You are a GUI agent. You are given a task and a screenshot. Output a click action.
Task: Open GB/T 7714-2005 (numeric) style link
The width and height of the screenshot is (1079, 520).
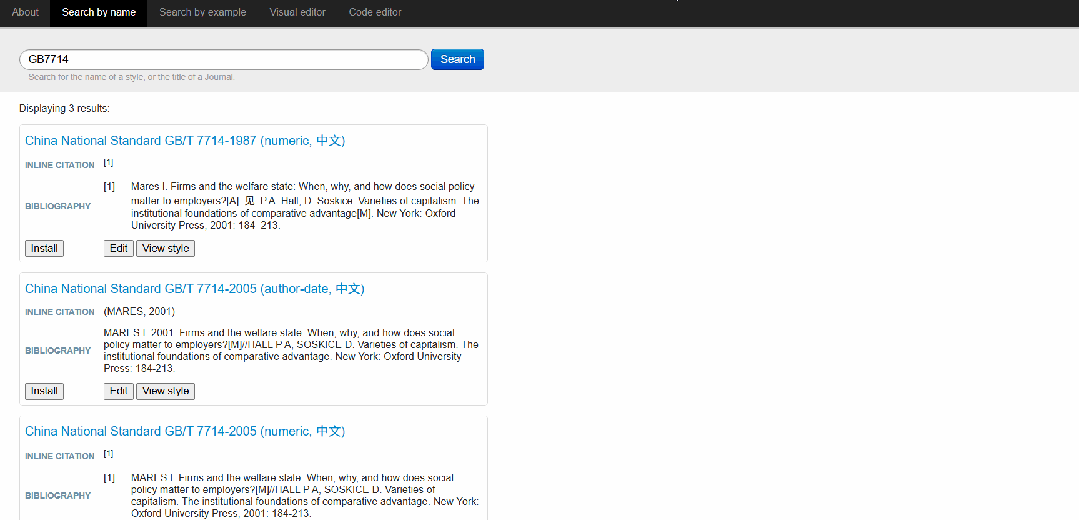[x=185, y=431]
